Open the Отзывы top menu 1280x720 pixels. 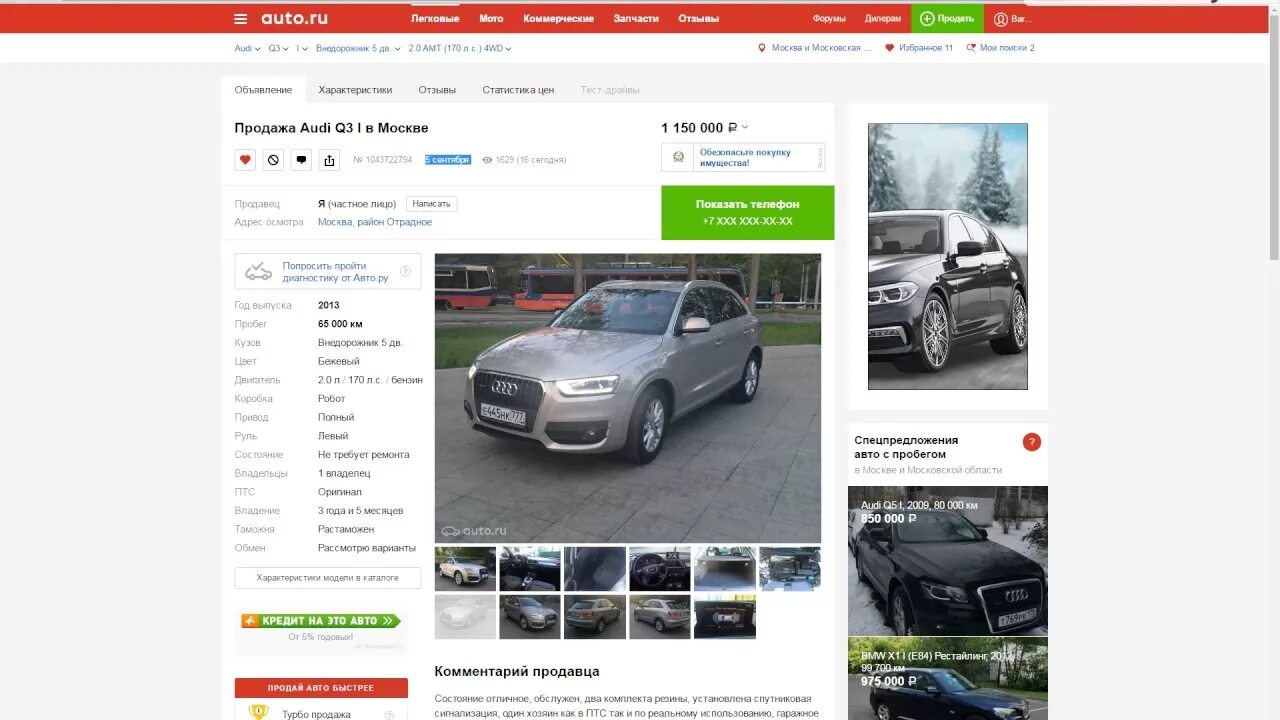(698, 18)
